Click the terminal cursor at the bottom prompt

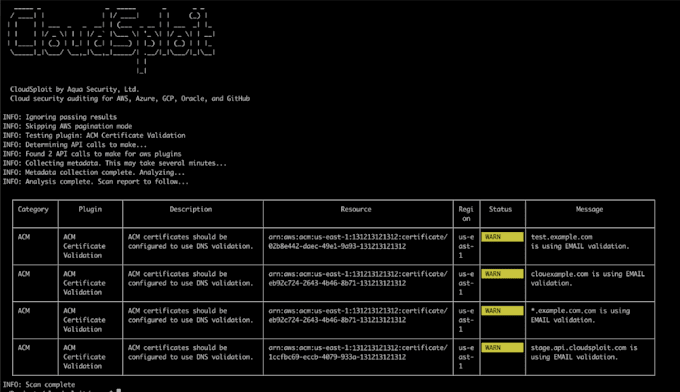coord(118,390)
